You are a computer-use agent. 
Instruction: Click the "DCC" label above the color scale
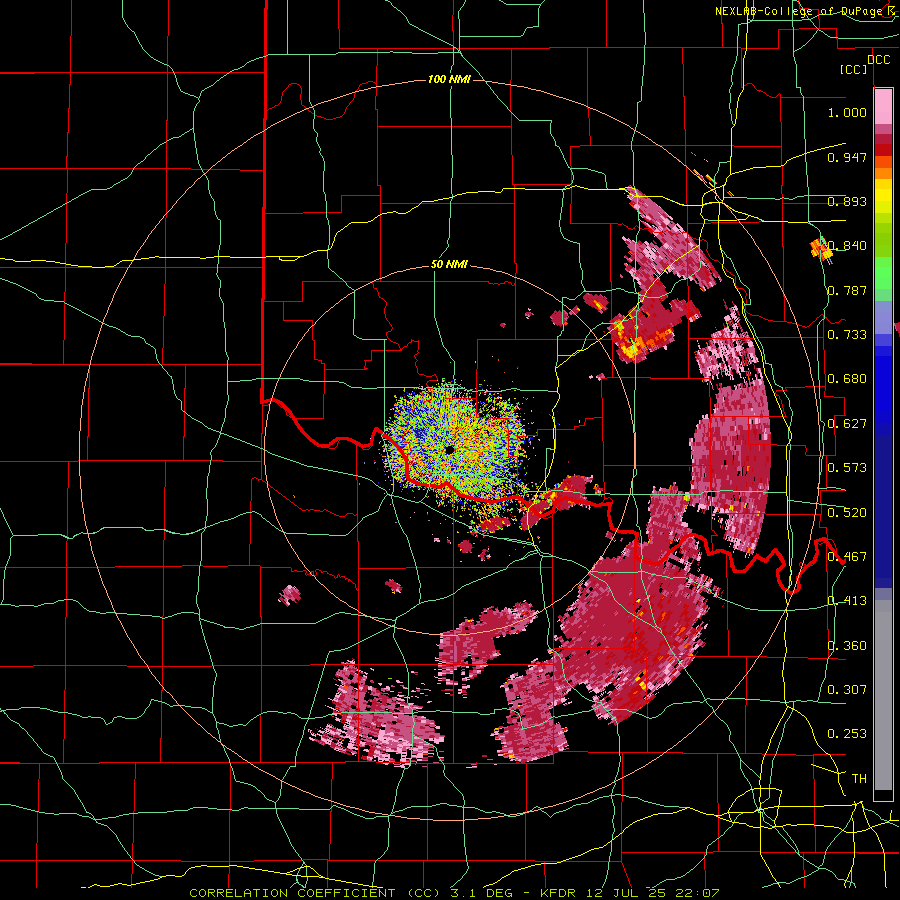tap(878, 60)
